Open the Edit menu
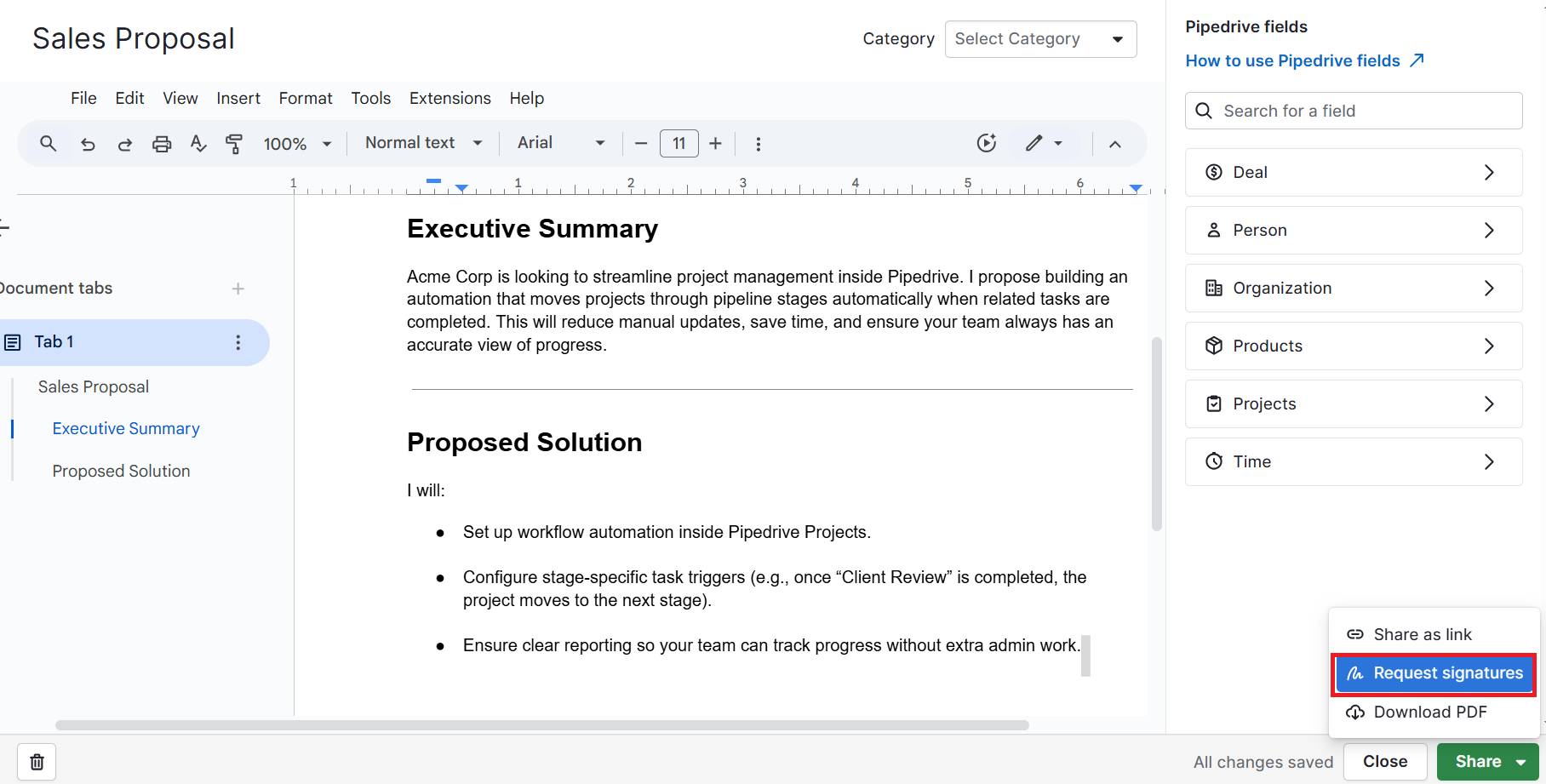 (129, 98)
